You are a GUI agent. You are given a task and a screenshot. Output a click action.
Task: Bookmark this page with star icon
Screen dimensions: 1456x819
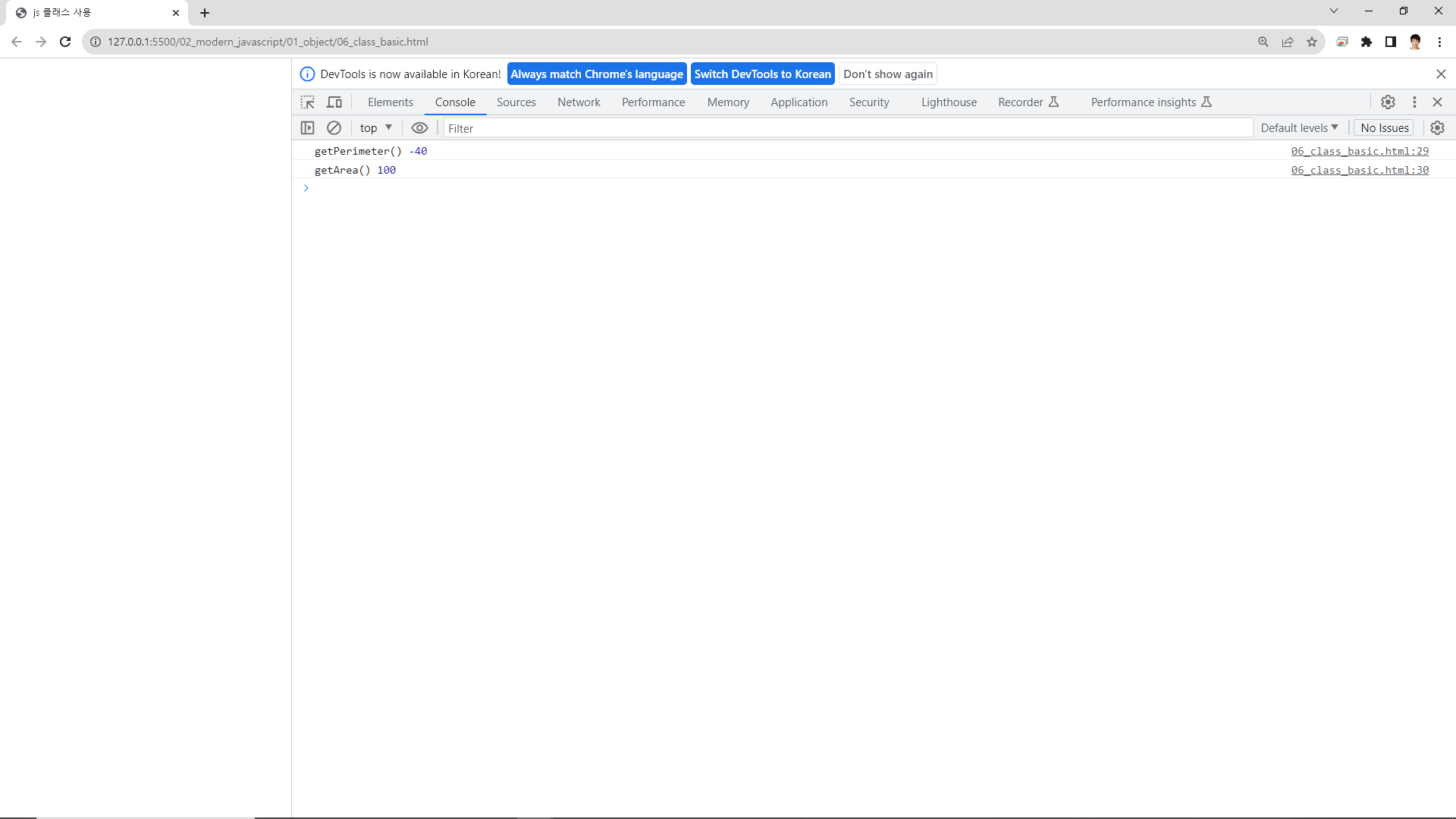(1312, 42)
